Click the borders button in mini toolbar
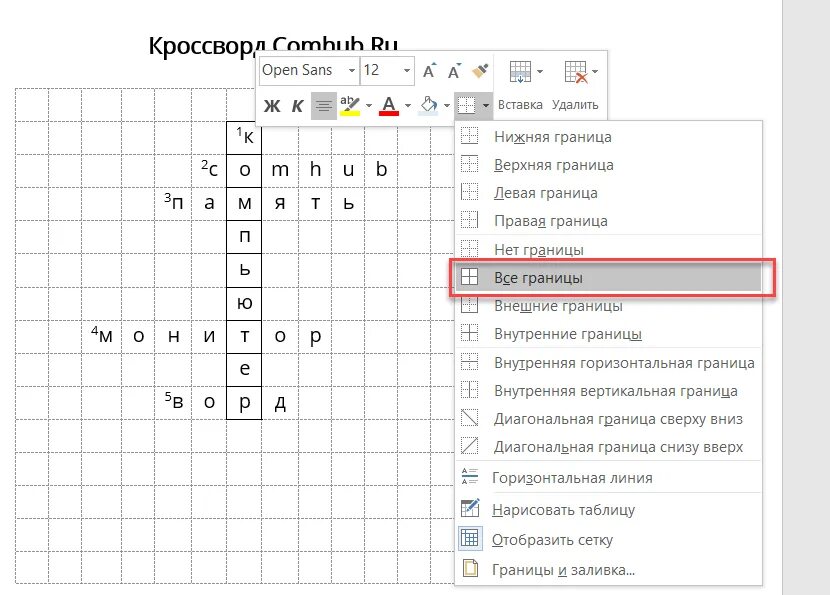The image size is (830, 595). pyautogui.click(x=467, y=106)
